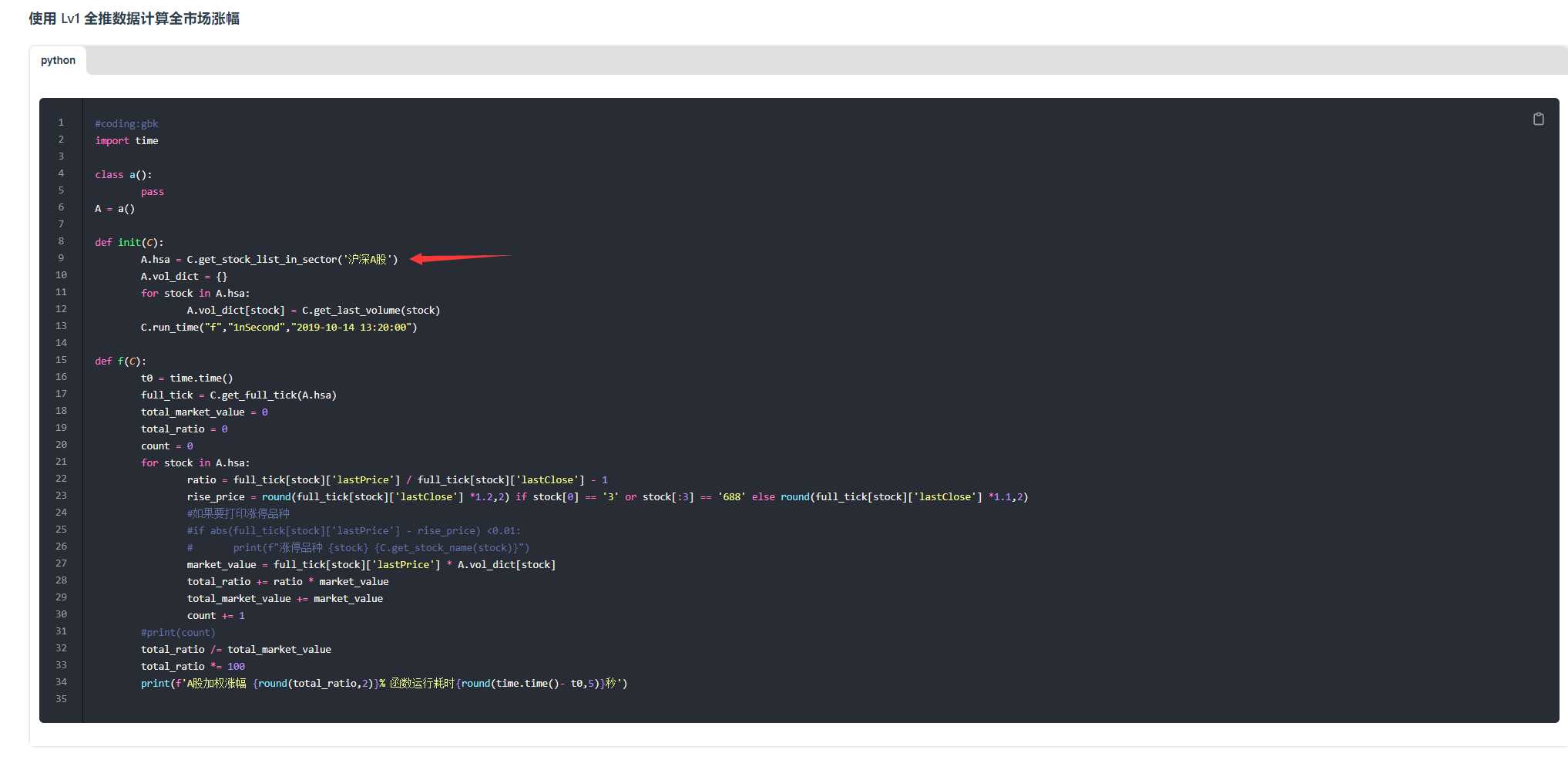1568x760 pixels.
Task: Click the 'total_ratio *= 100' line
Action: [x=193, y=666]
